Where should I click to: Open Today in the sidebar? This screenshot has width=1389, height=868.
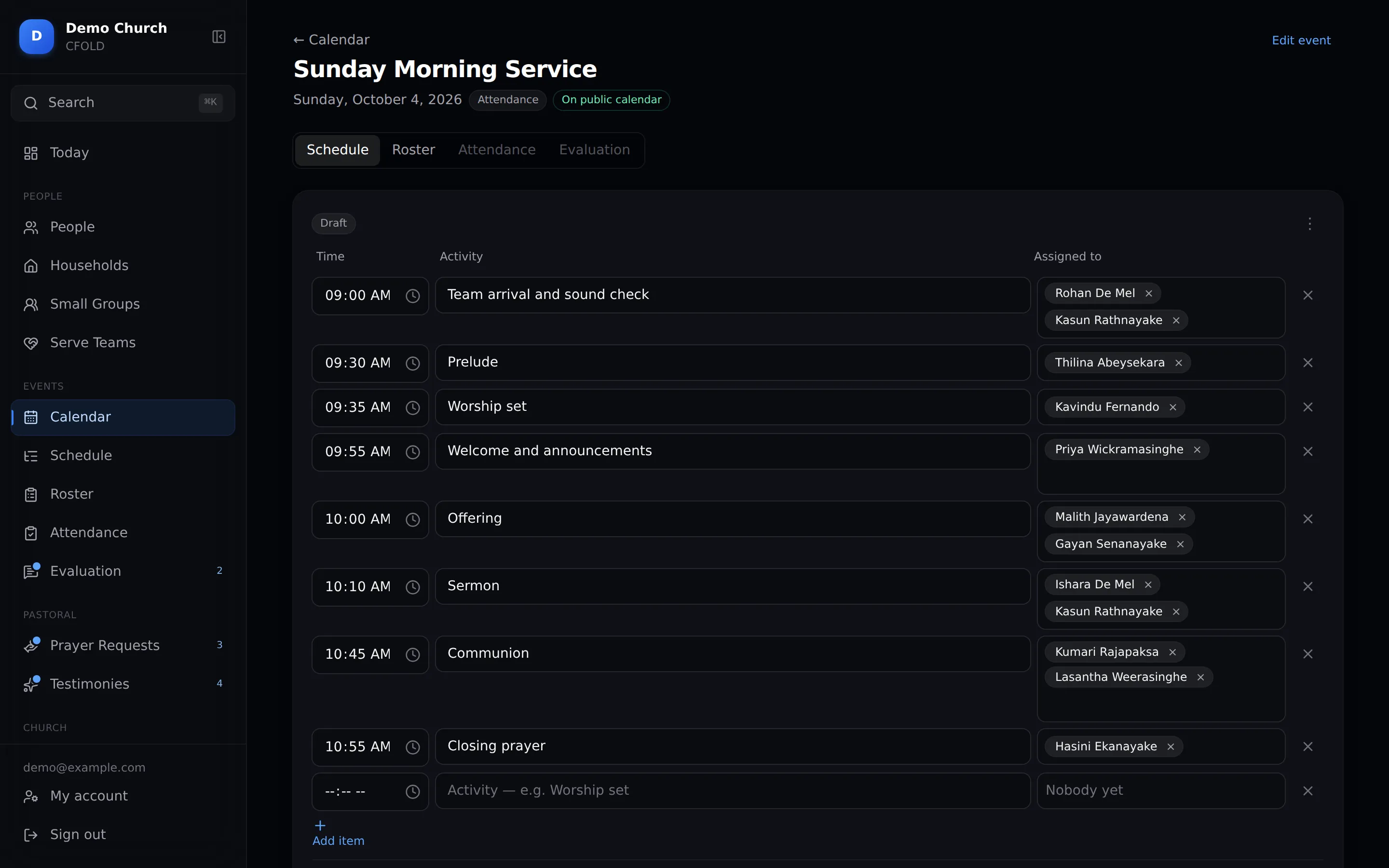point(123,153)
